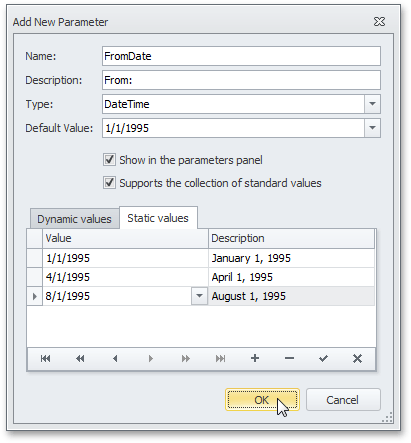Image resolution: width=411 pixels, height=443 pixels.
Task: Append a new static value row
Action: tap(255, 358)
